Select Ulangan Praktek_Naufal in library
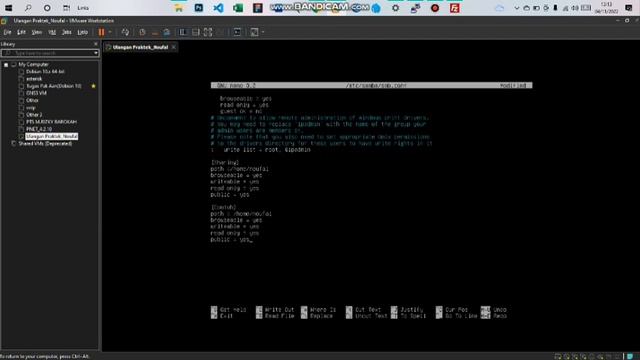 (51, 136)
